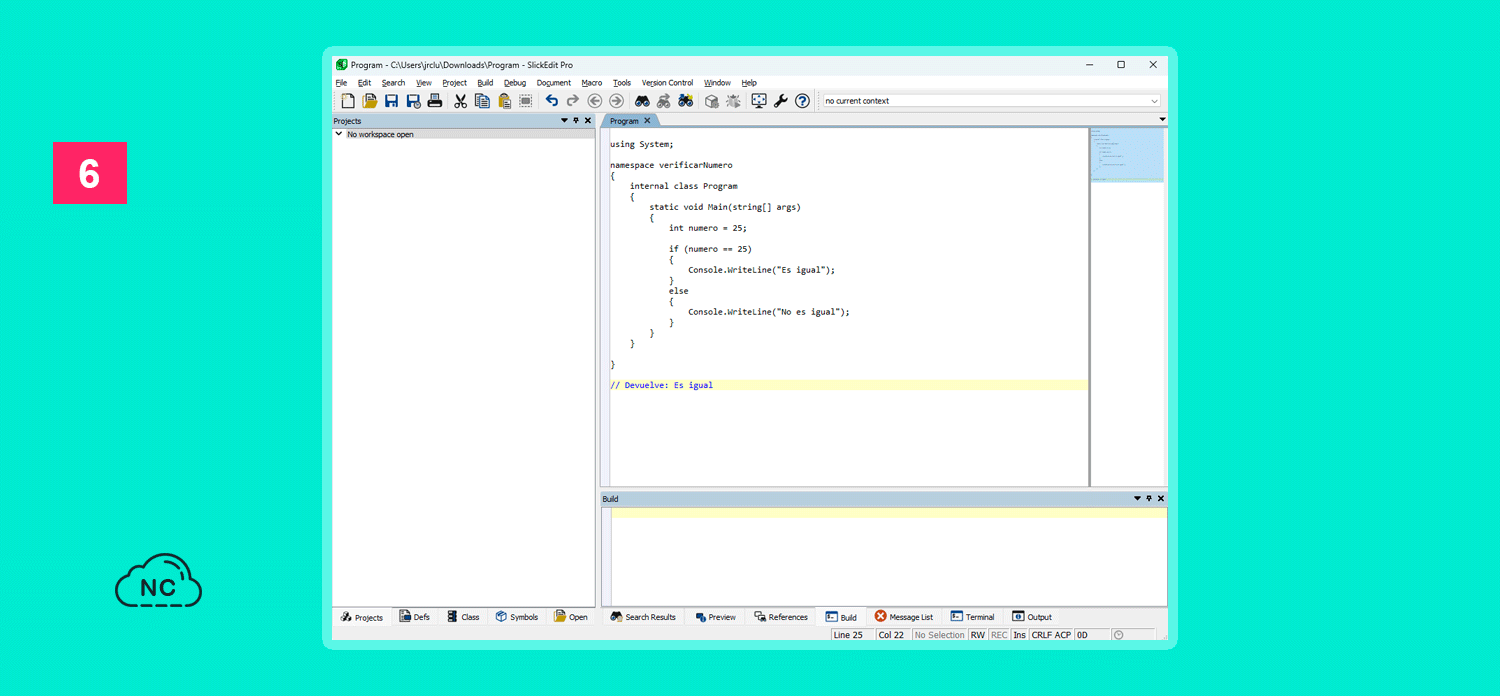Toggle REC macro recording in status bar
The image size is (1500, 696).
999,635
